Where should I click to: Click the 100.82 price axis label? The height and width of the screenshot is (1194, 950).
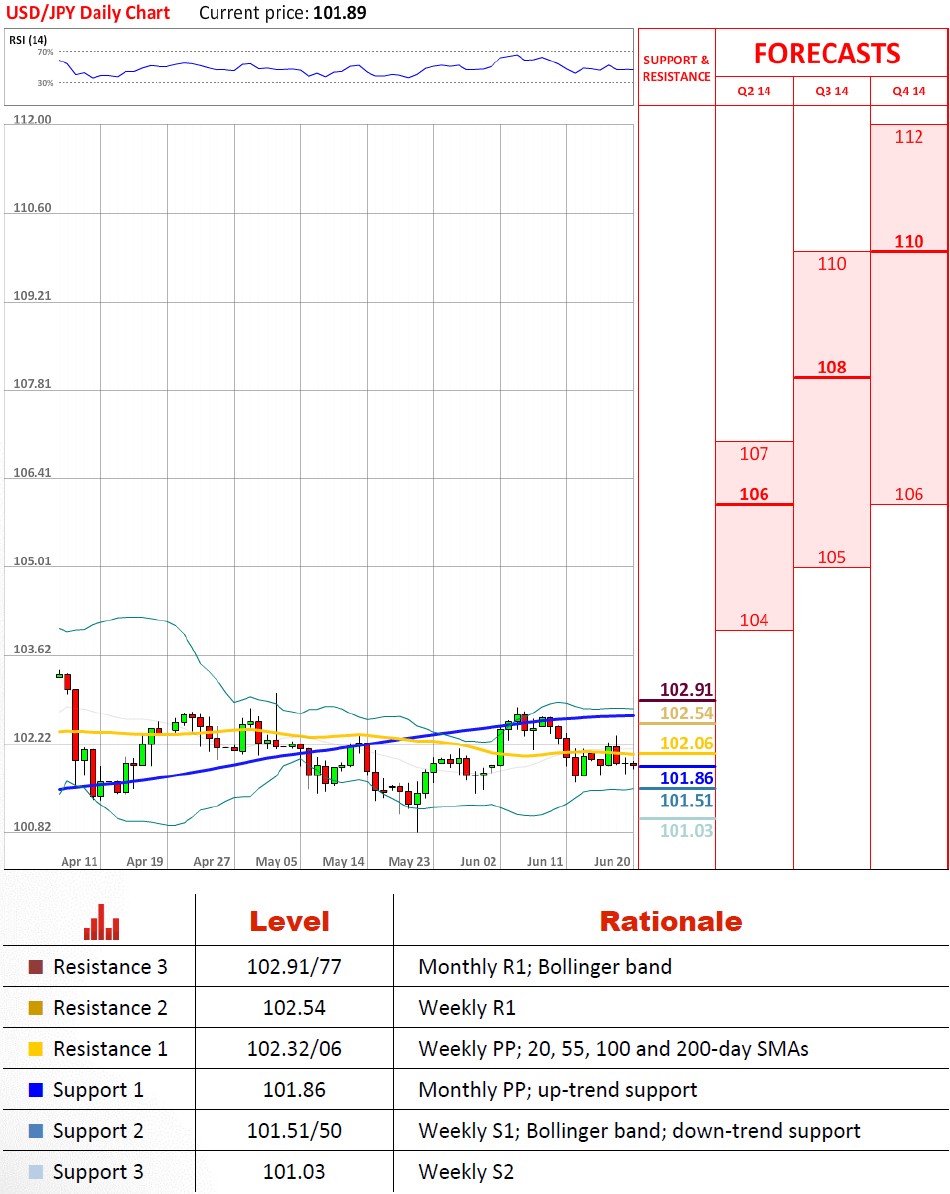pos(33,827)
